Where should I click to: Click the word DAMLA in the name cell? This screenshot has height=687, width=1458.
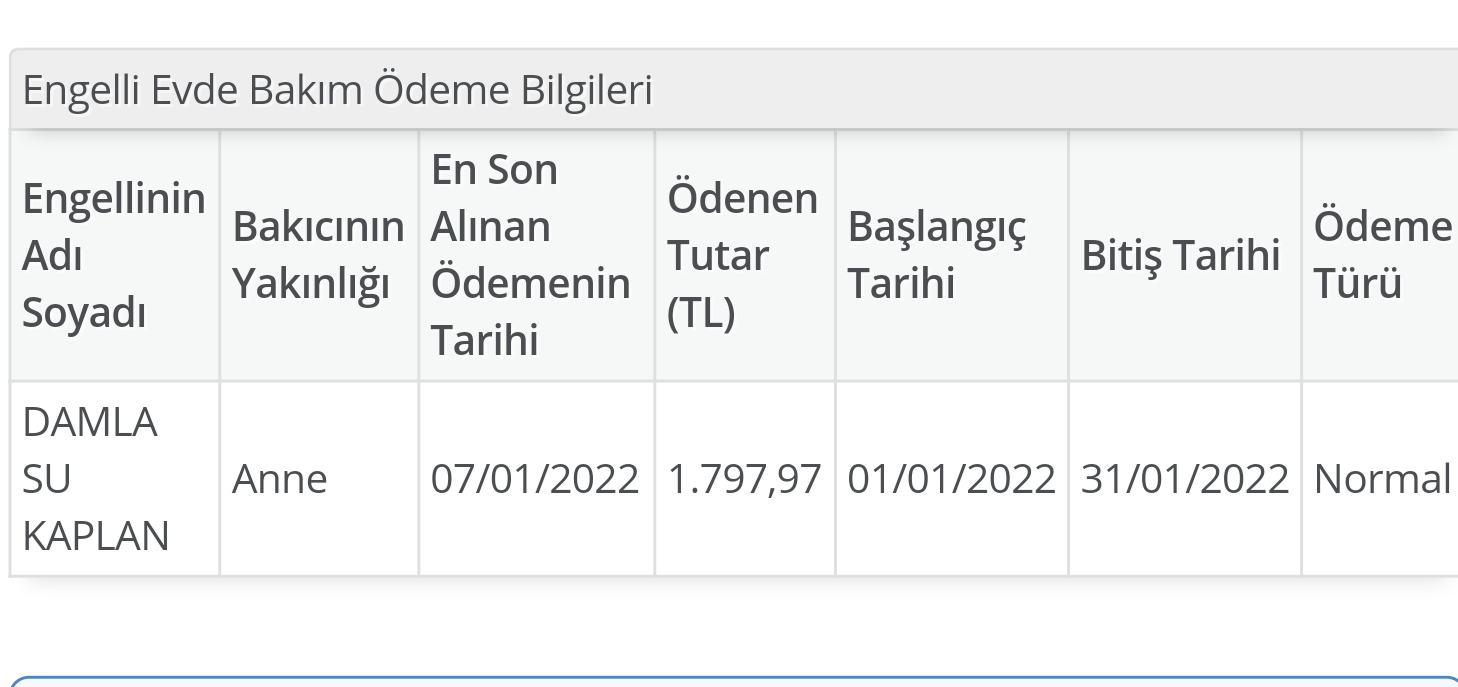click(x=90, y=423)
